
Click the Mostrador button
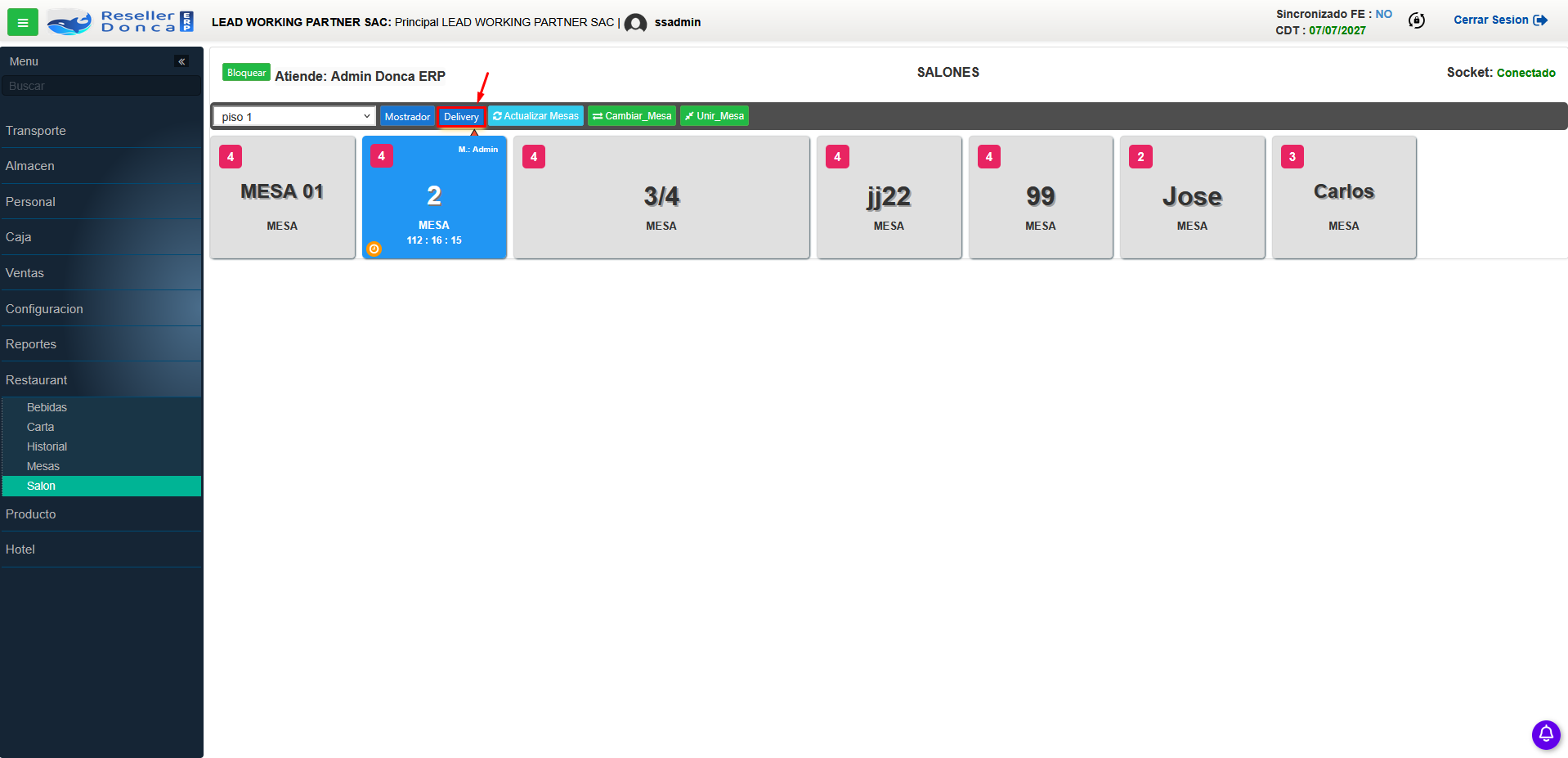[407, 116]
